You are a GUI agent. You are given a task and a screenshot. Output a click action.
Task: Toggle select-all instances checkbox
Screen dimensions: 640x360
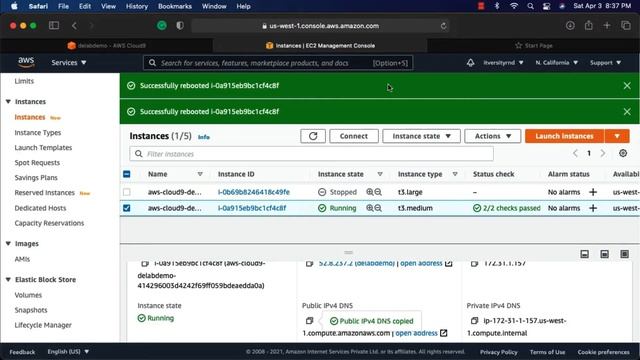click(127, 174)
